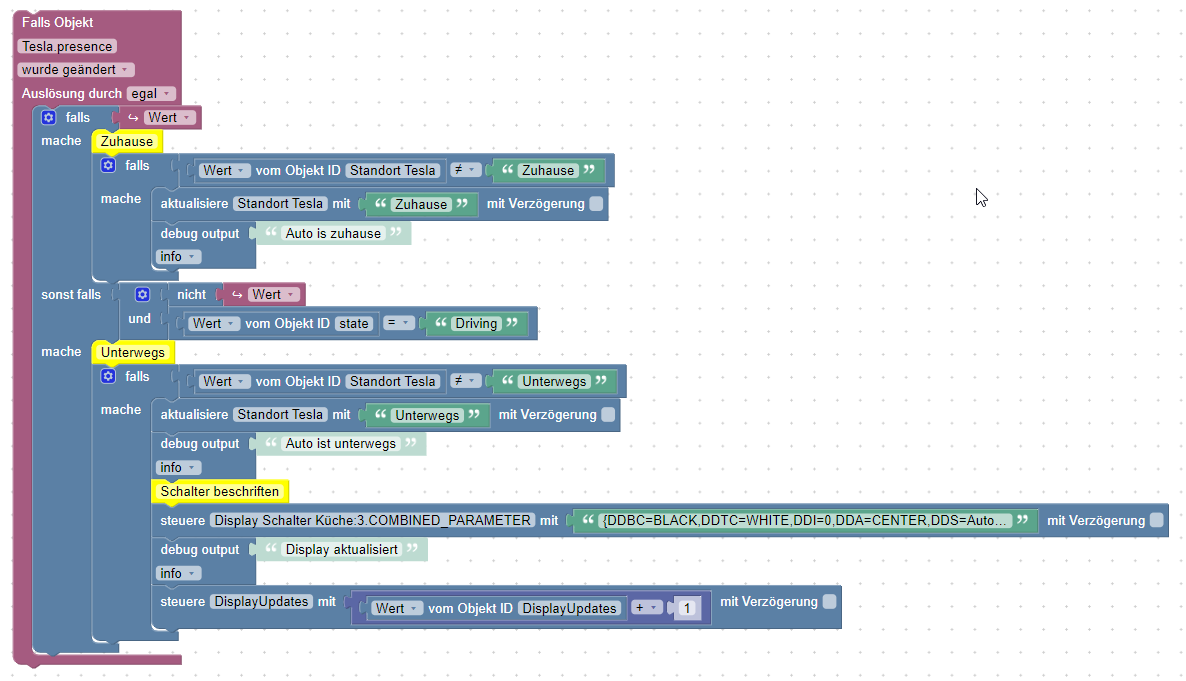Image resolution: width=1186 pixels, height=681 pixels.
Task: Edit 'Zuhause' text in aktualisiere block
Action: pos(421,204)
